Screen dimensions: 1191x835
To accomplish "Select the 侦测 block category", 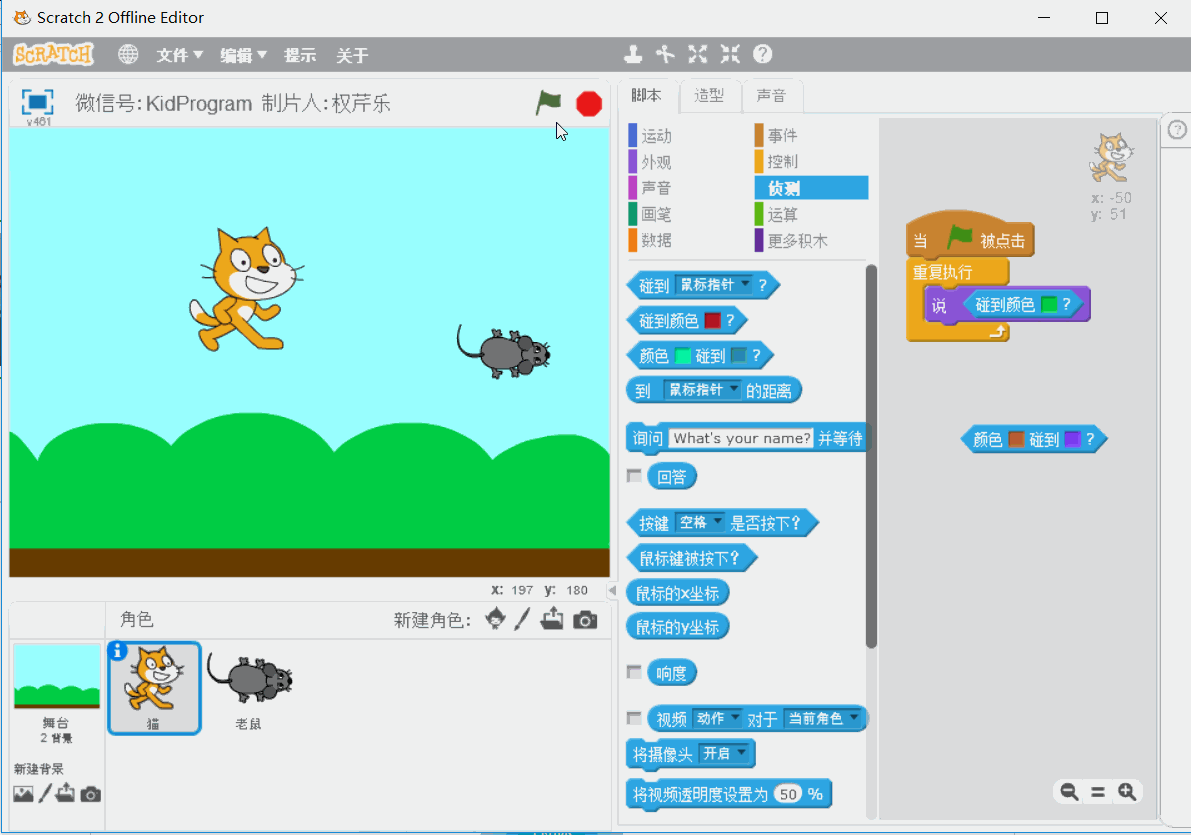I will point(811,188).
